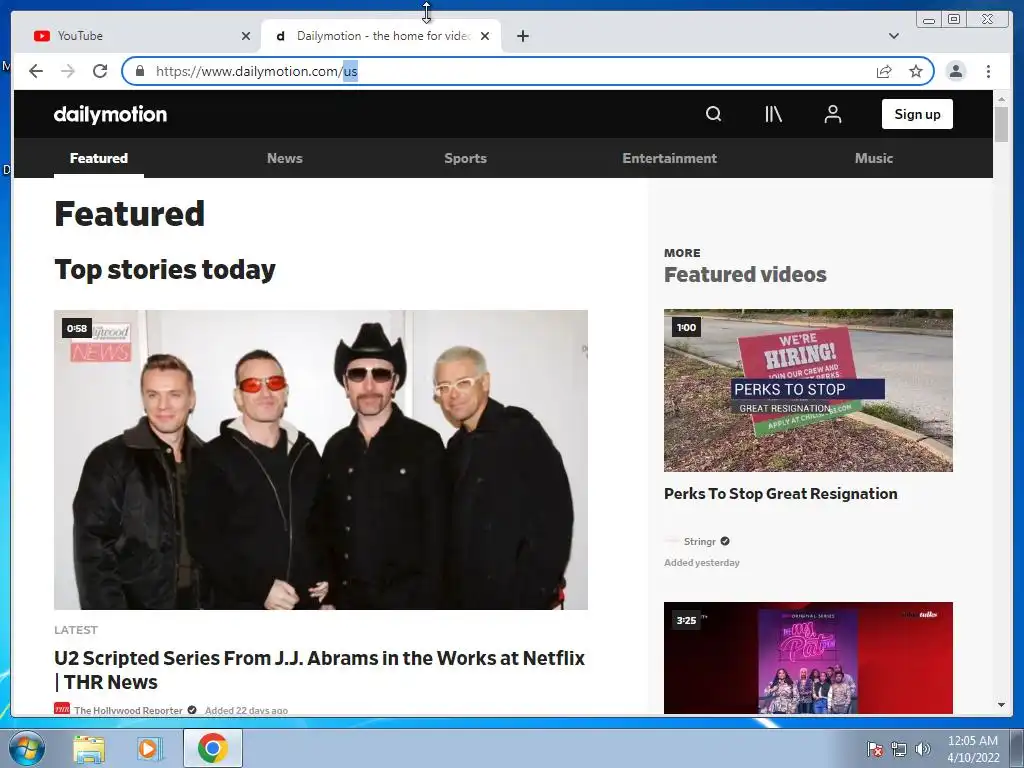
Task: Open the Sports category tab
Action: (466, 158)
